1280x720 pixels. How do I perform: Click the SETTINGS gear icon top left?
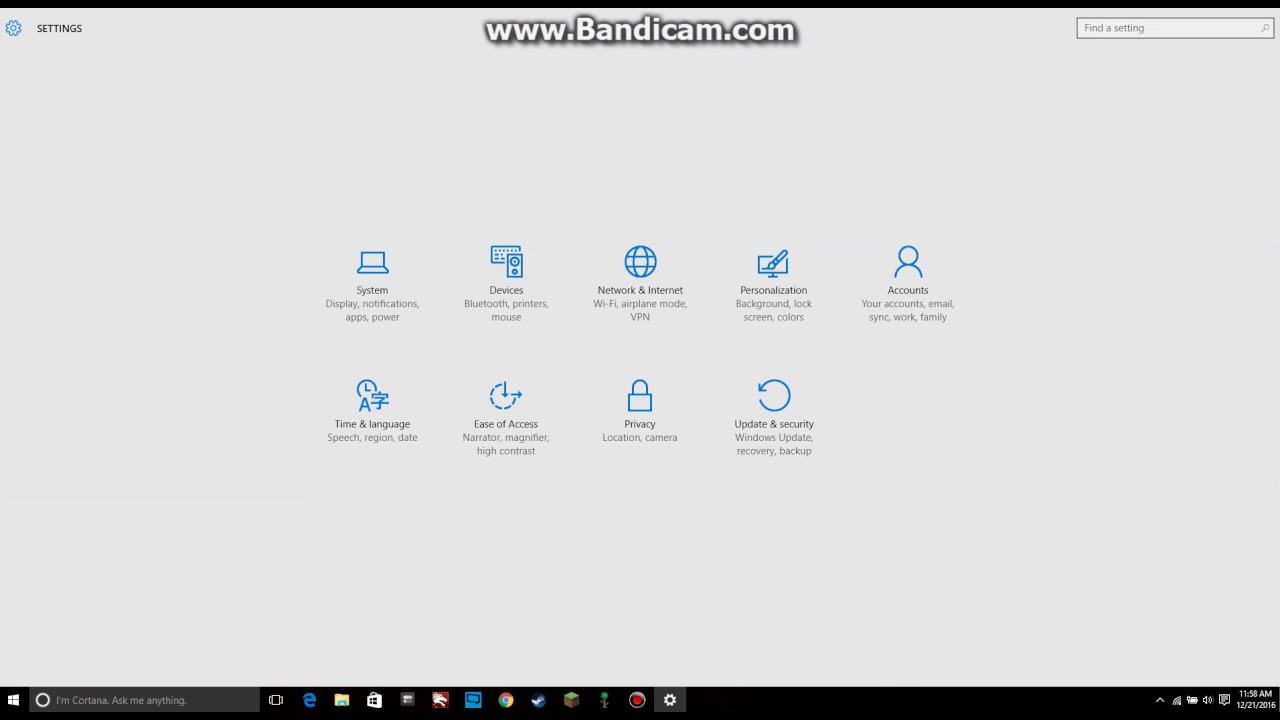click(13, 28)
